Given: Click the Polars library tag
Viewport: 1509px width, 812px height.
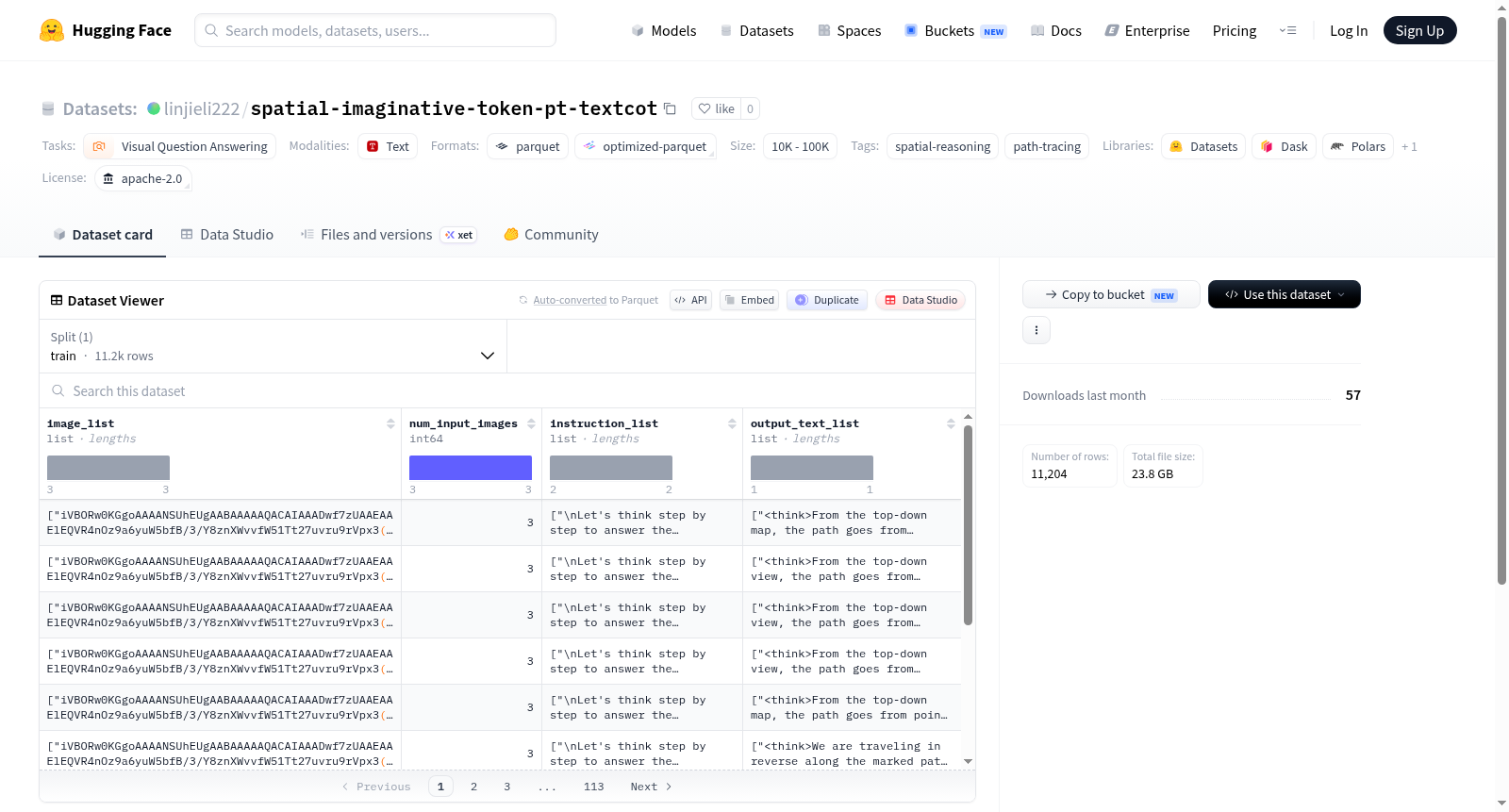Looking at the screenshot, I should pyautogui.click(x=1358, y=146).
